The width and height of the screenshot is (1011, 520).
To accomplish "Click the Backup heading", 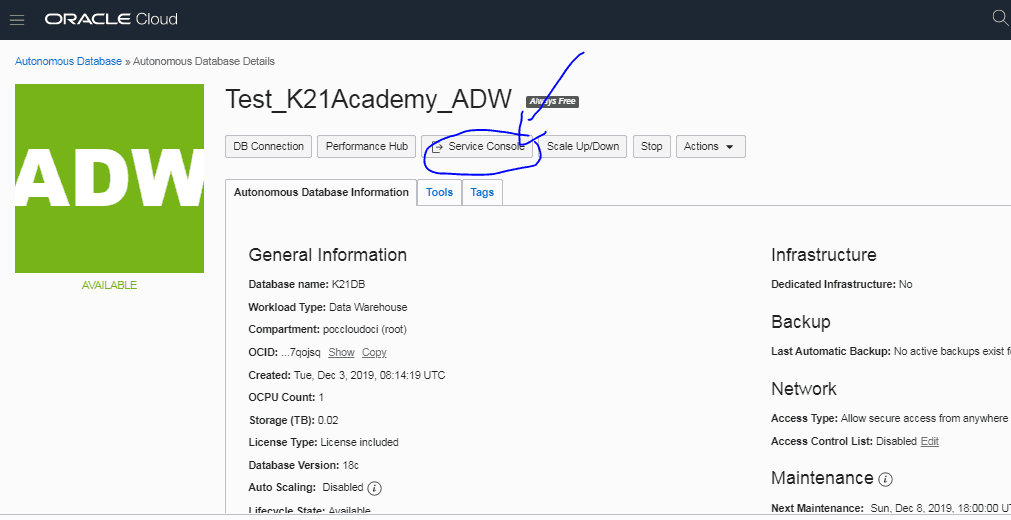I will point(801,322).
